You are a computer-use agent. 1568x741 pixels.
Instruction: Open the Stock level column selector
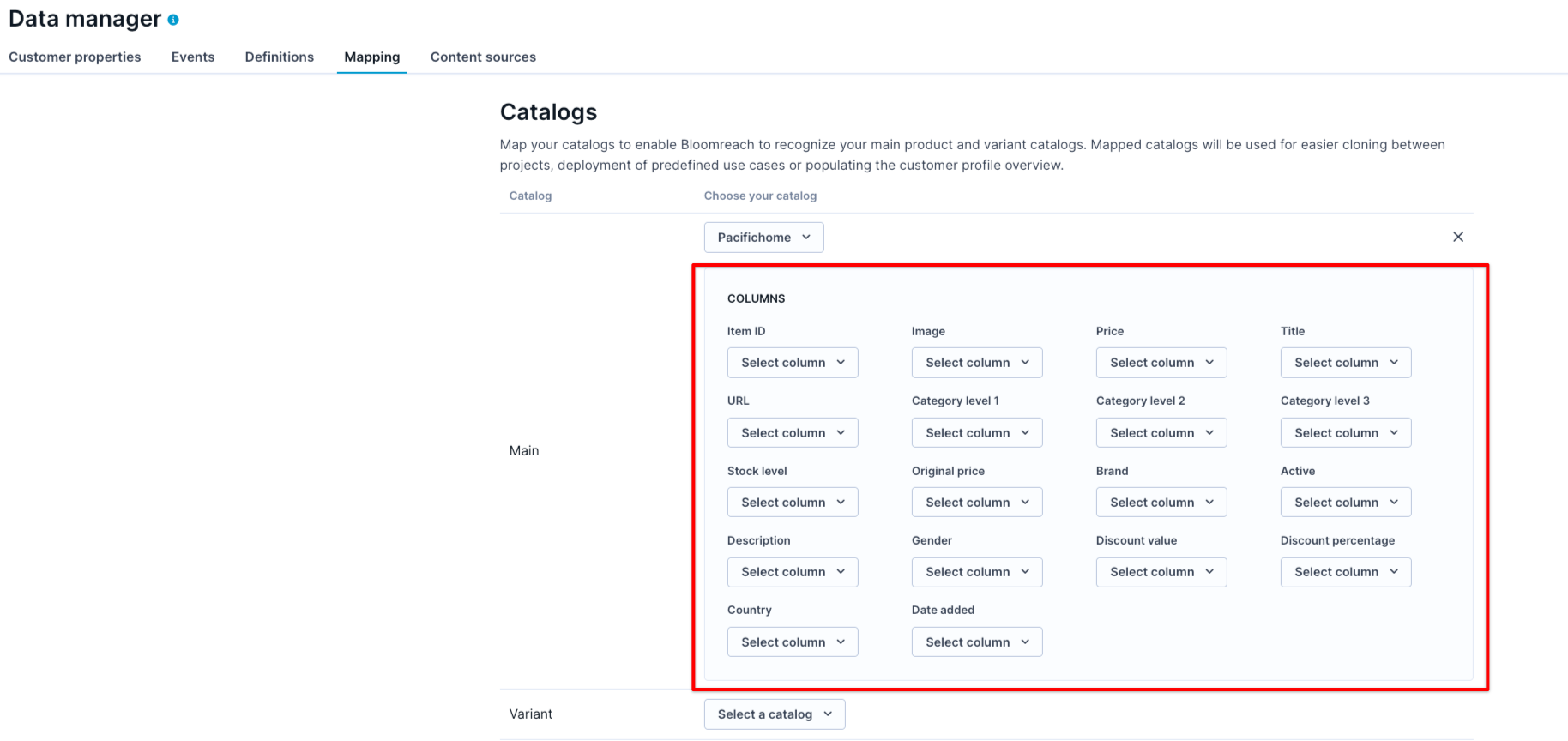792,502
